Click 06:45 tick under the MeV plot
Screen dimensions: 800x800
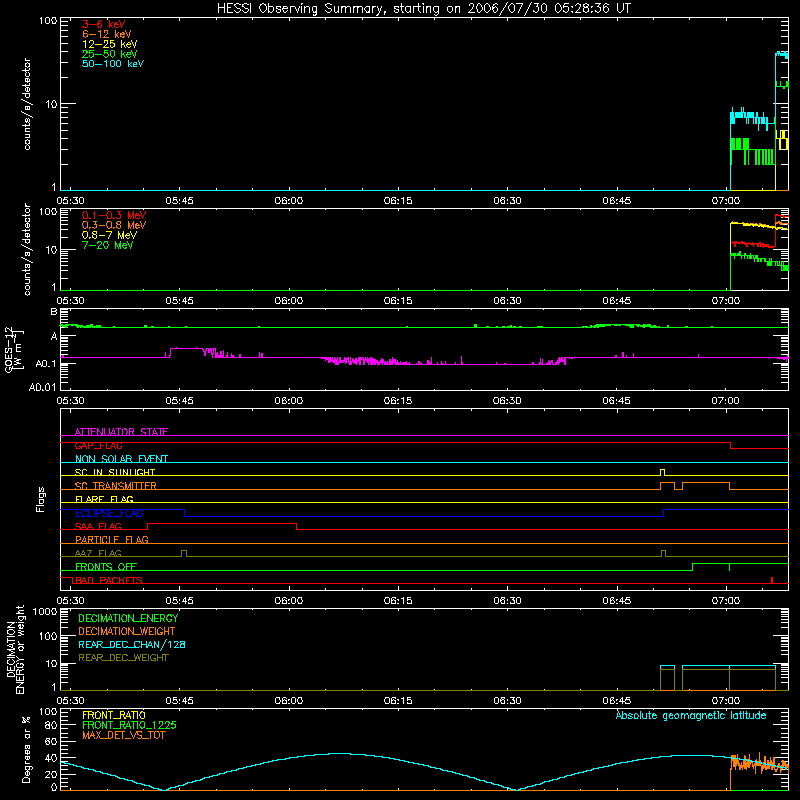[616, 301]
